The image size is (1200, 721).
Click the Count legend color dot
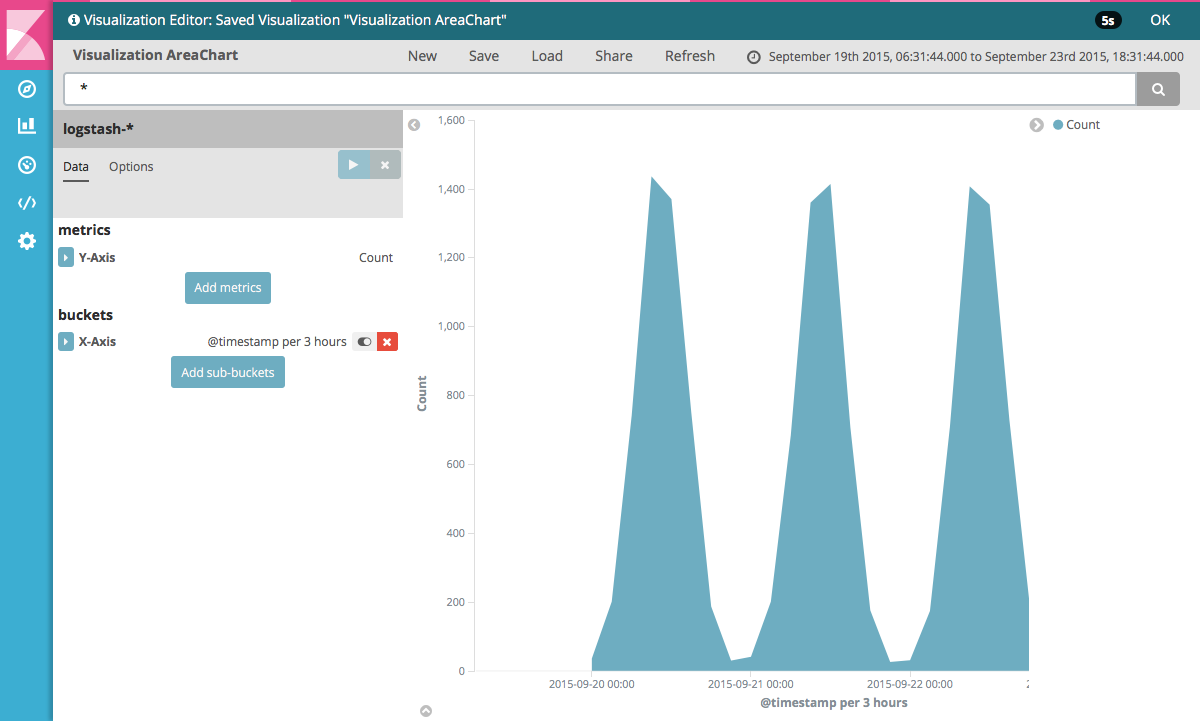coord(1058,125)
